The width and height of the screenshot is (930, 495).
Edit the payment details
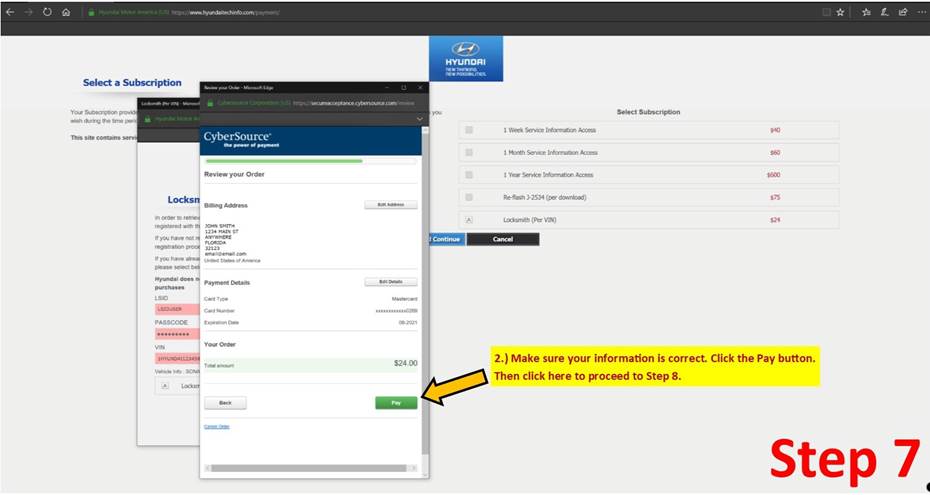point(391,282)
